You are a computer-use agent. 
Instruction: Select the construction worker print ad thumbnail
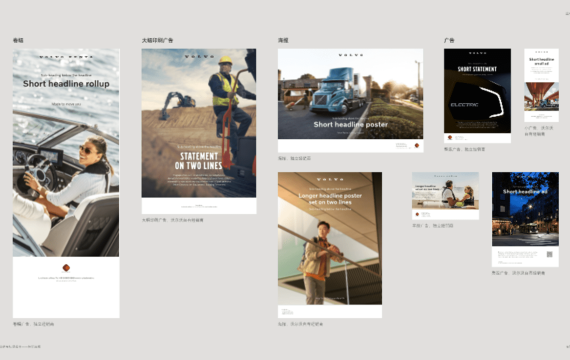[x=199, y=131]
